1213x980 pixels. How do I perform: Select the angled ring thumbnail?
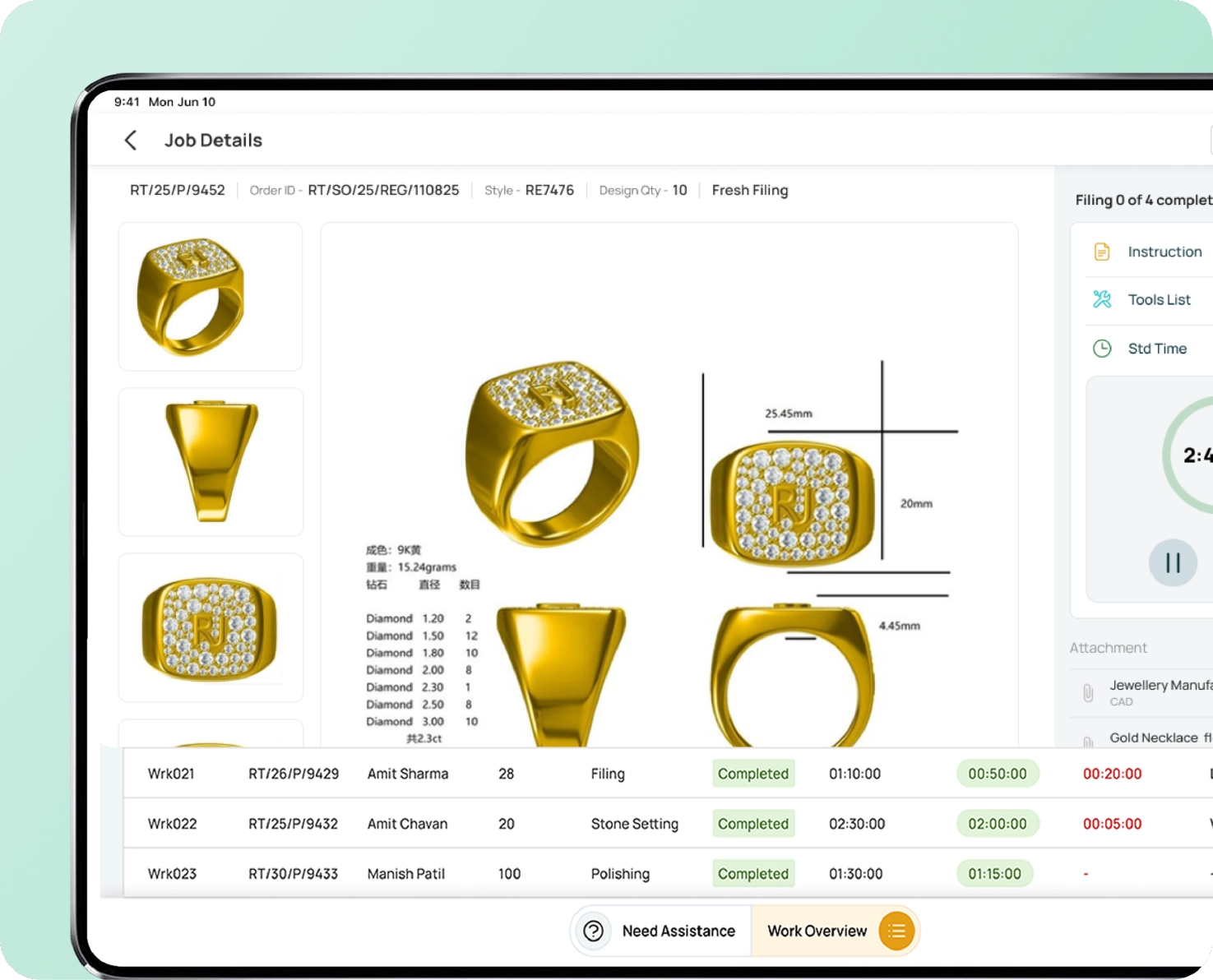click(211, 297)
